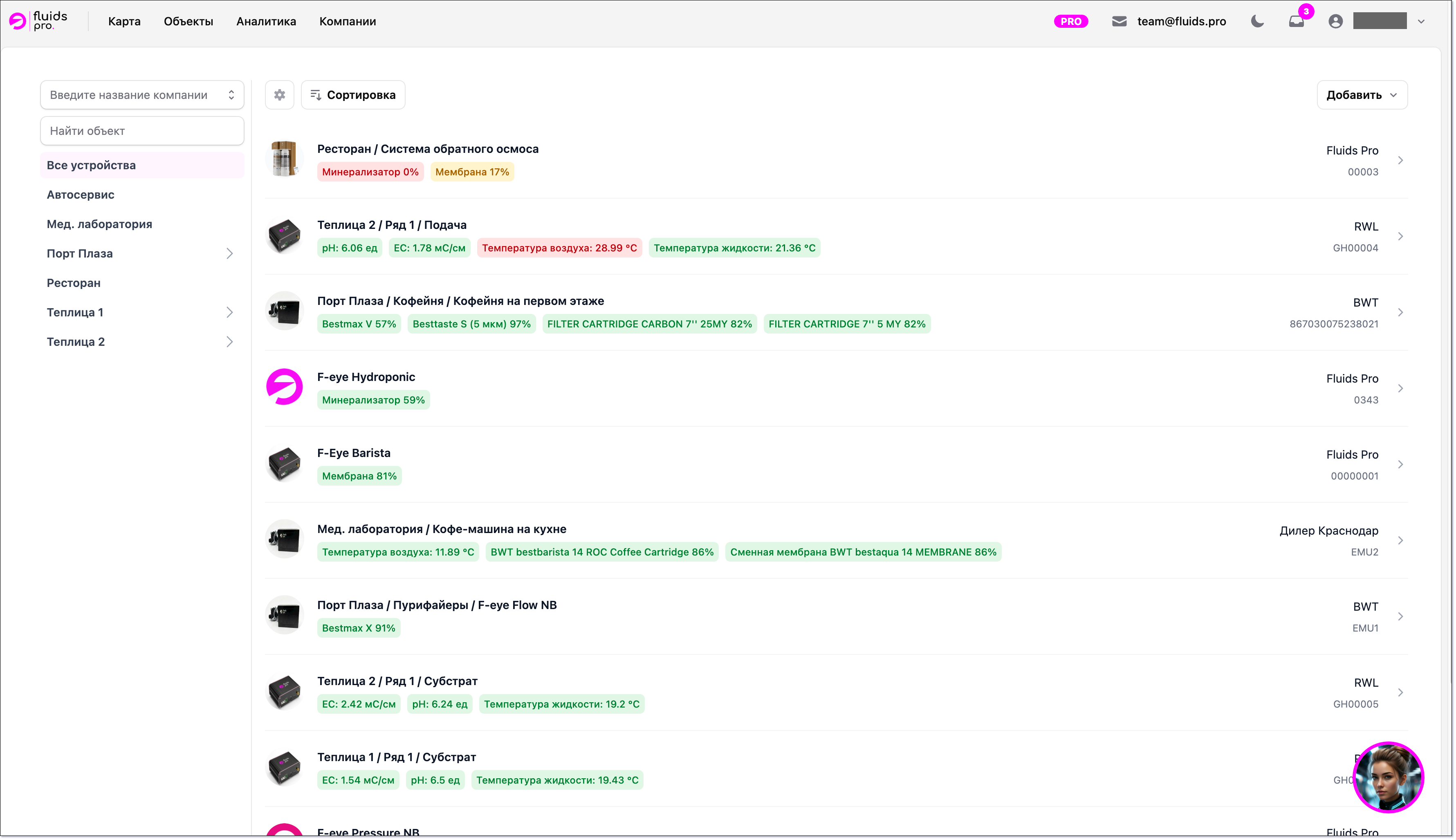Click the Минерализатор 0% red tag
This screenshot has width=1456, height=840.
pyautogui.click(x=370, y=172)
